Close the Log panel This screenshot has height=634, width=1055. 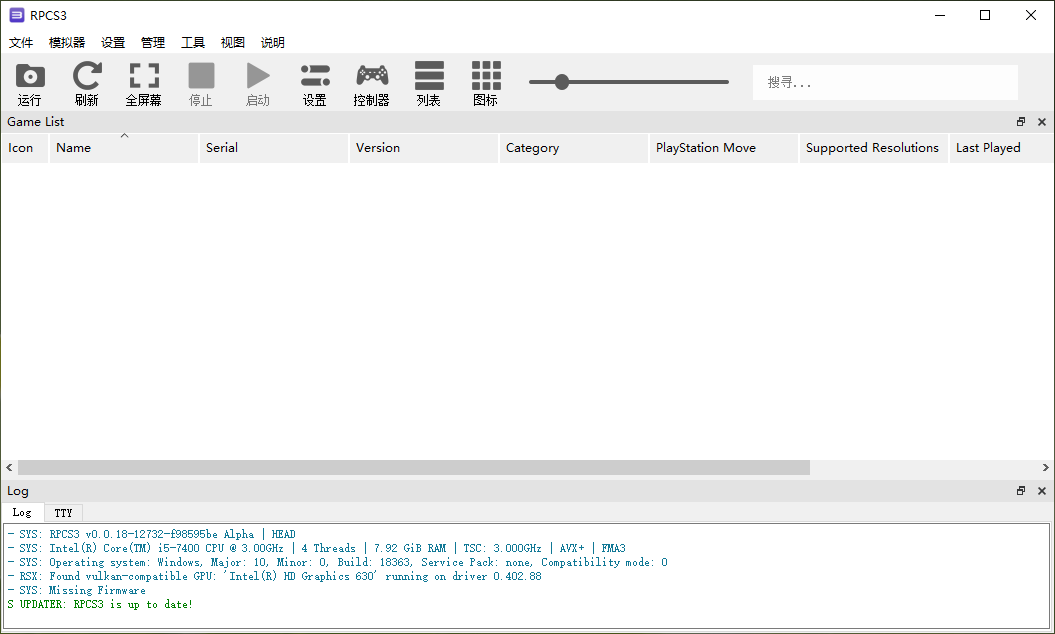click(x=1042, y=491)
